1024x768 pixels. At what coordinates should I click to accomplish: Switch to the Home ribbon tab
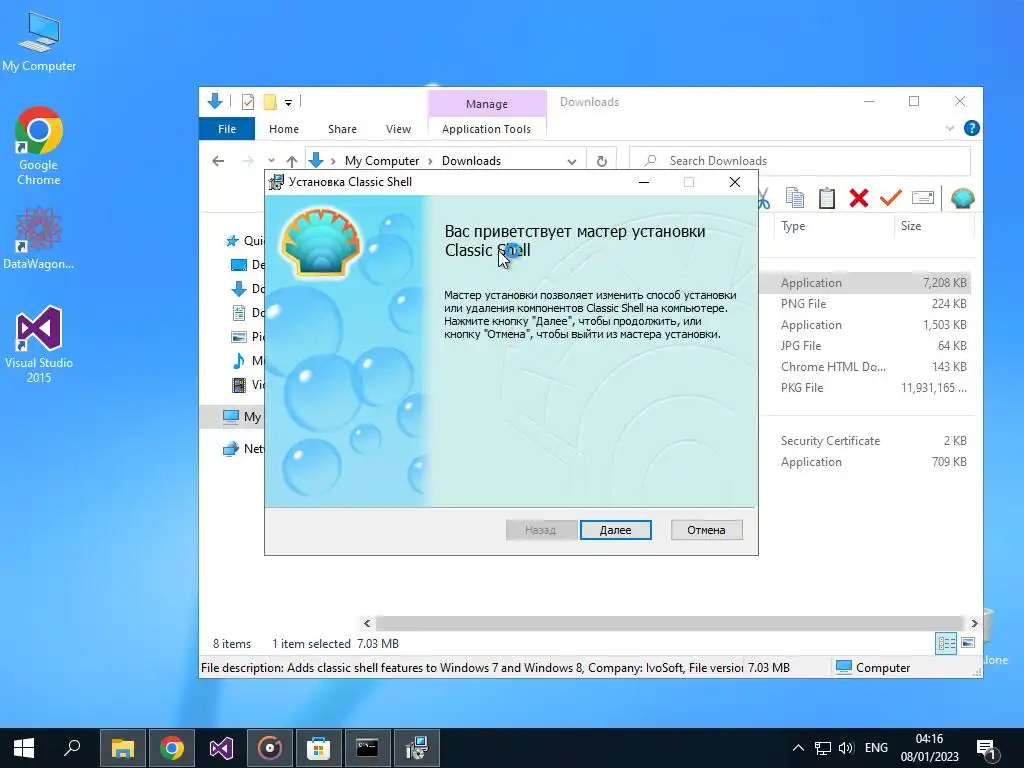[283, 129]
